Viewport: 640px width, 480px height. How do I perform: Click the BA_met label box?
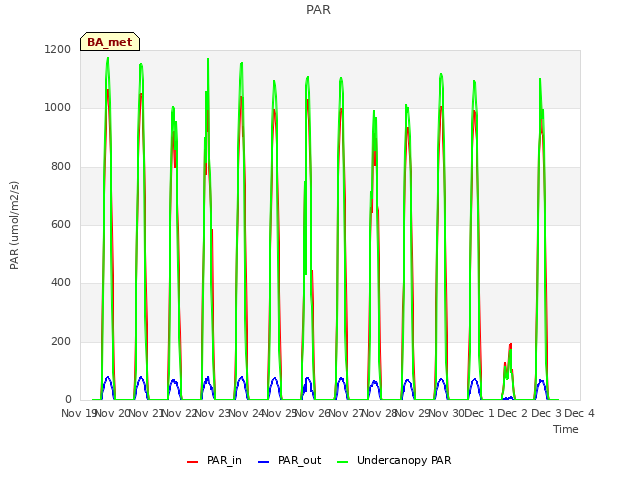[x=110, y=42]
